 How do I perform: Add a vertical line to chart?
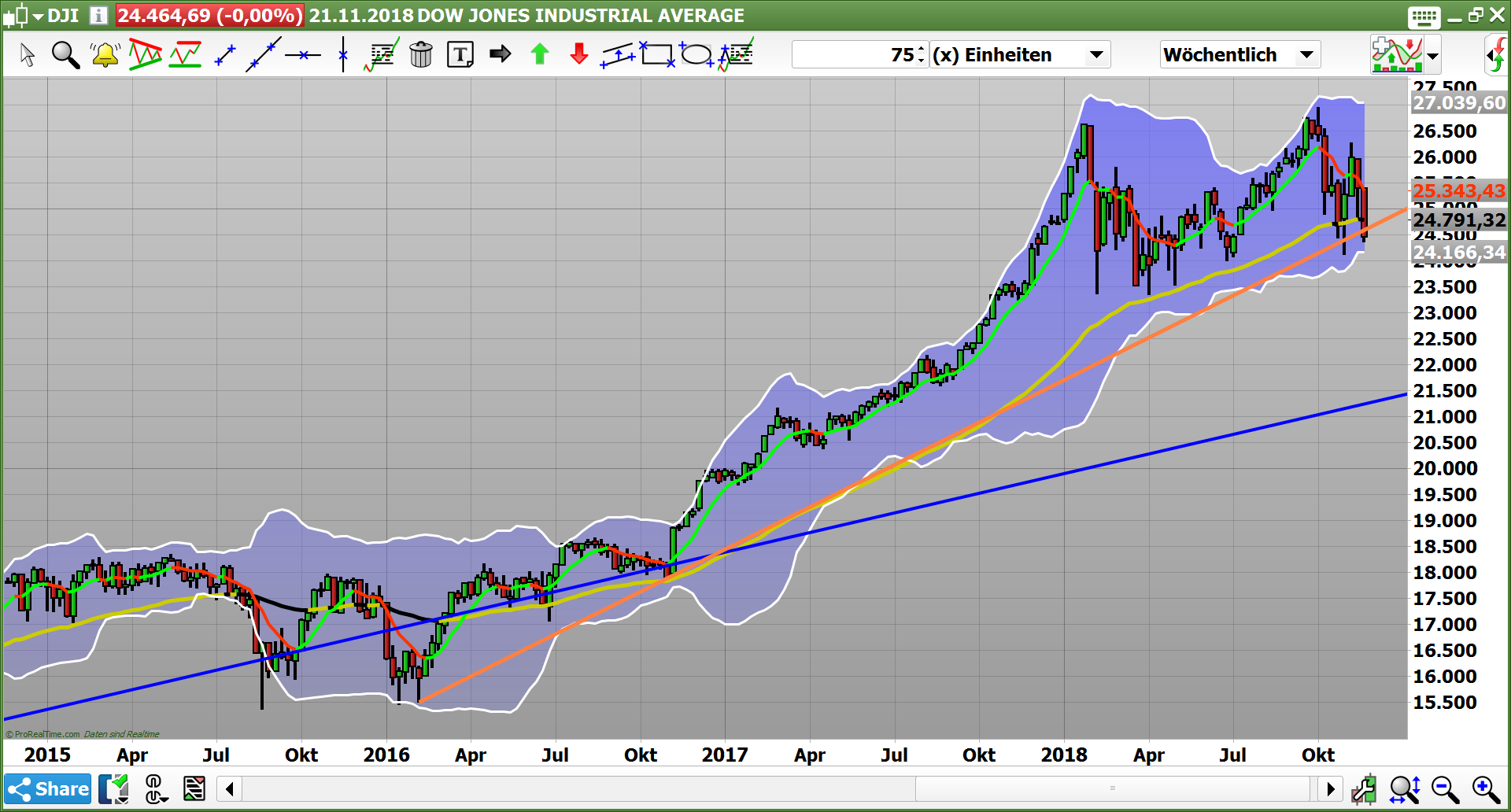[x=343, y=54]
